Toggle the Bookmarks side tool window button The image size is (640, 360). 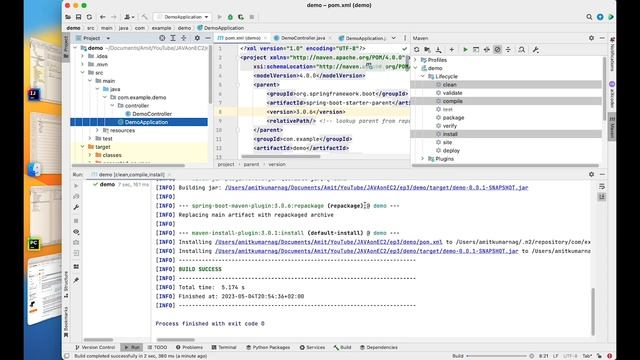[66, 322]
